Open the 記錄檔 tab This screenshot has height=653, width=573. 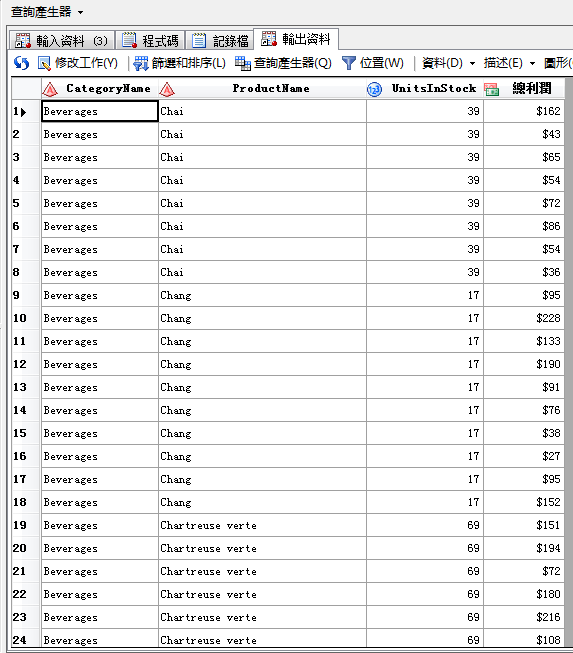point(220,41)
